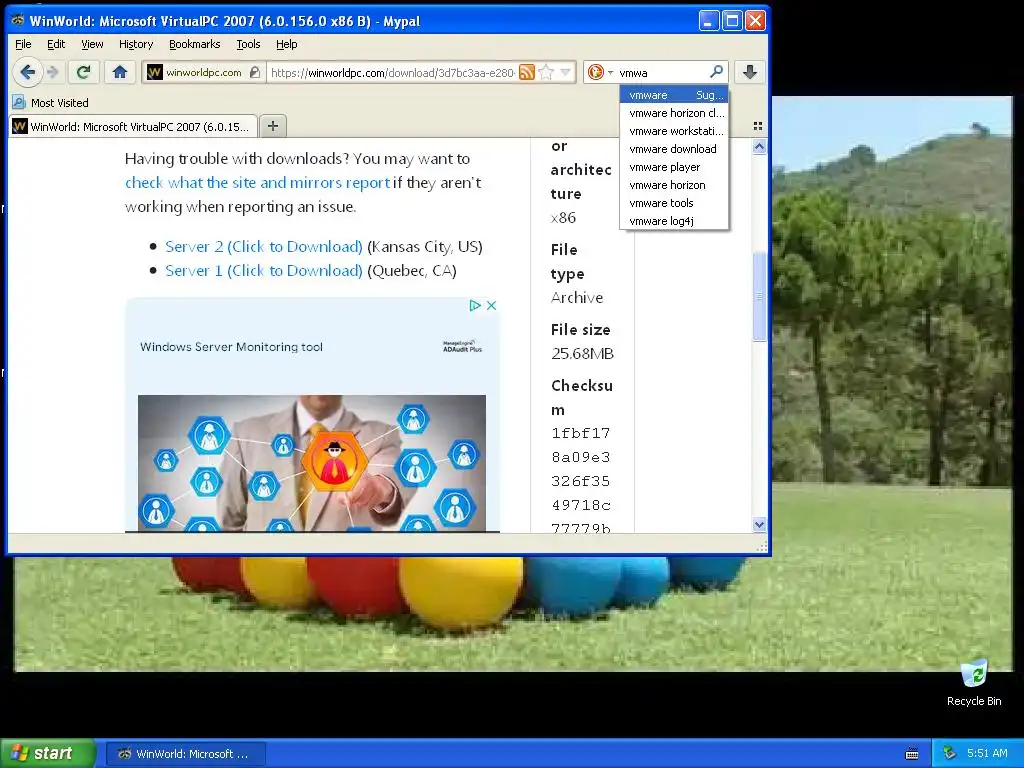Open the History menu
Screen dimensions: 1024x768
tap(136, 44)
